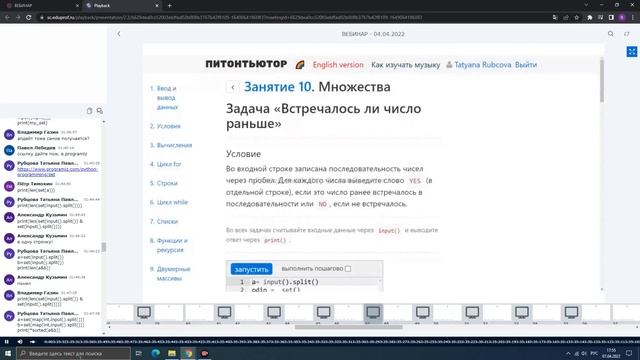Open the Занятие 10 lesson link
Screen dimensions: 640x360
click(278, 87)
